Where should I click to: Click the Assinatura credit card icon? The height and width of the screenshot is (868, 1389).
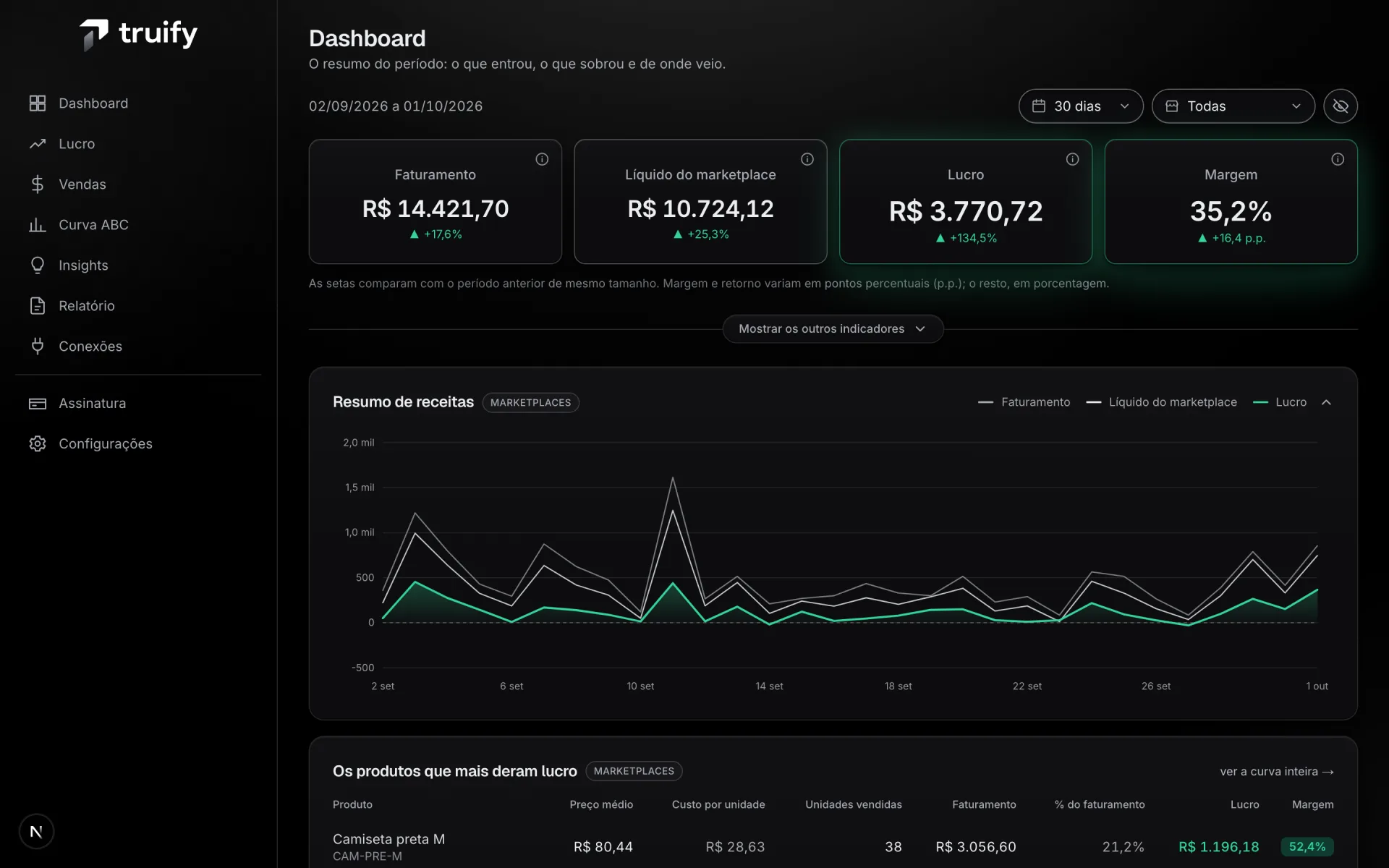click(38, 404)
